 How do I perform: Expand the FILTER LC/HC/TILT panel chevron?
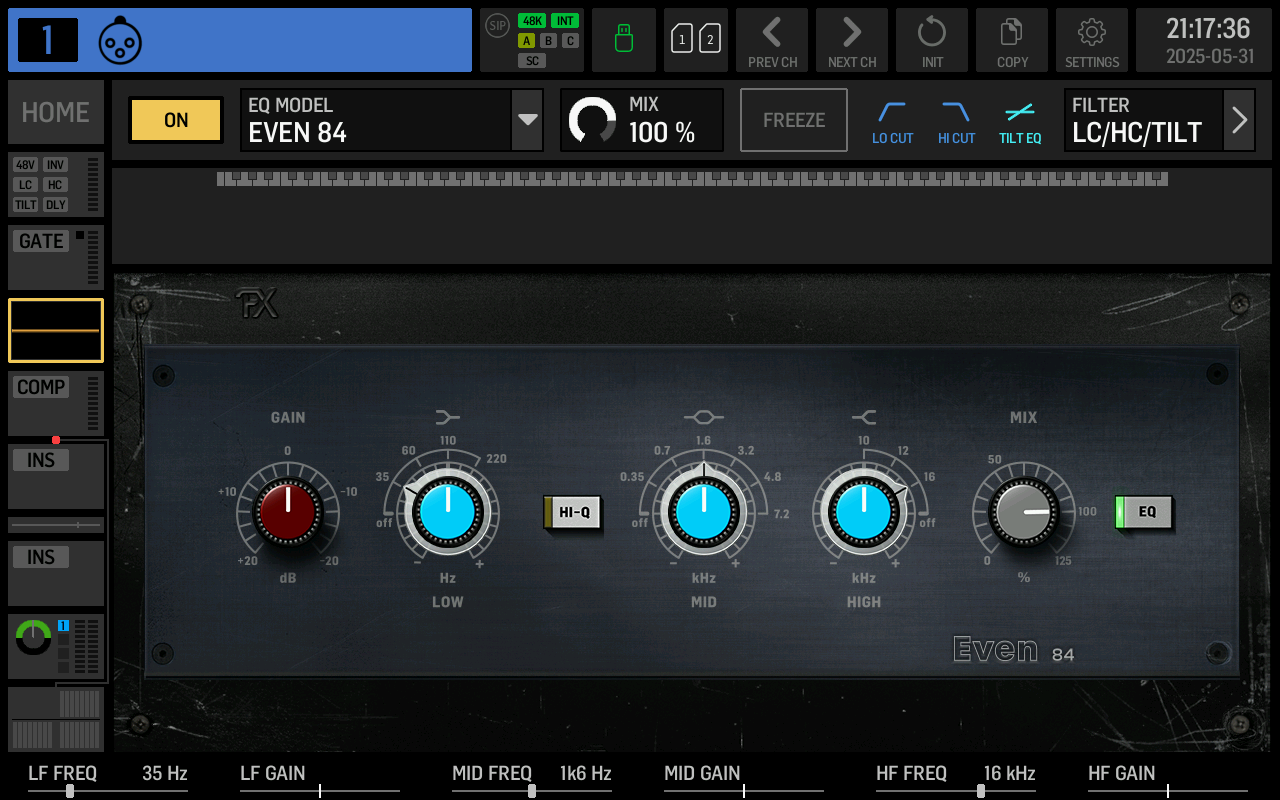[x=1239, y=120]
